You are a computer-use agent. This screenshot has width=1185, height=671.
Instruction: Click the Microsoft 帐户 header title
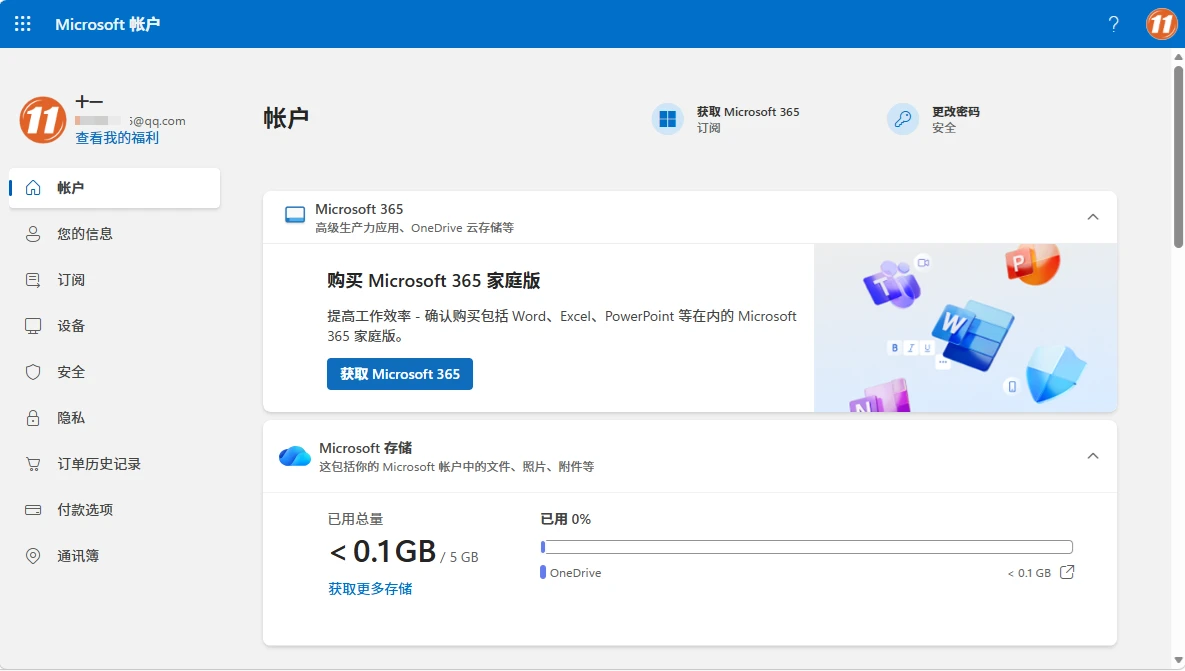pyautogui.click(x=107, y=24)
